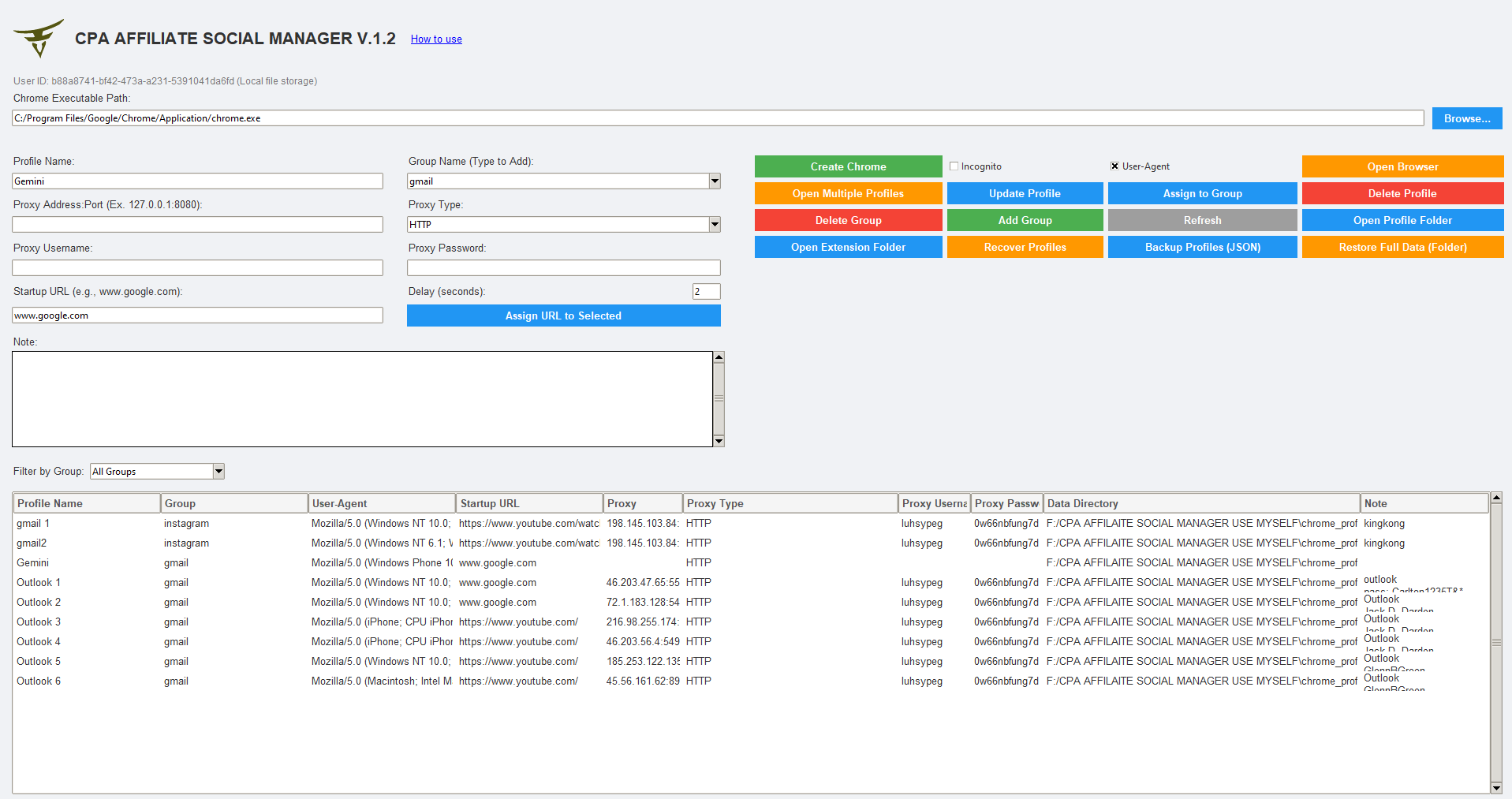Click Assign URL to Selected

click(563, 315)
